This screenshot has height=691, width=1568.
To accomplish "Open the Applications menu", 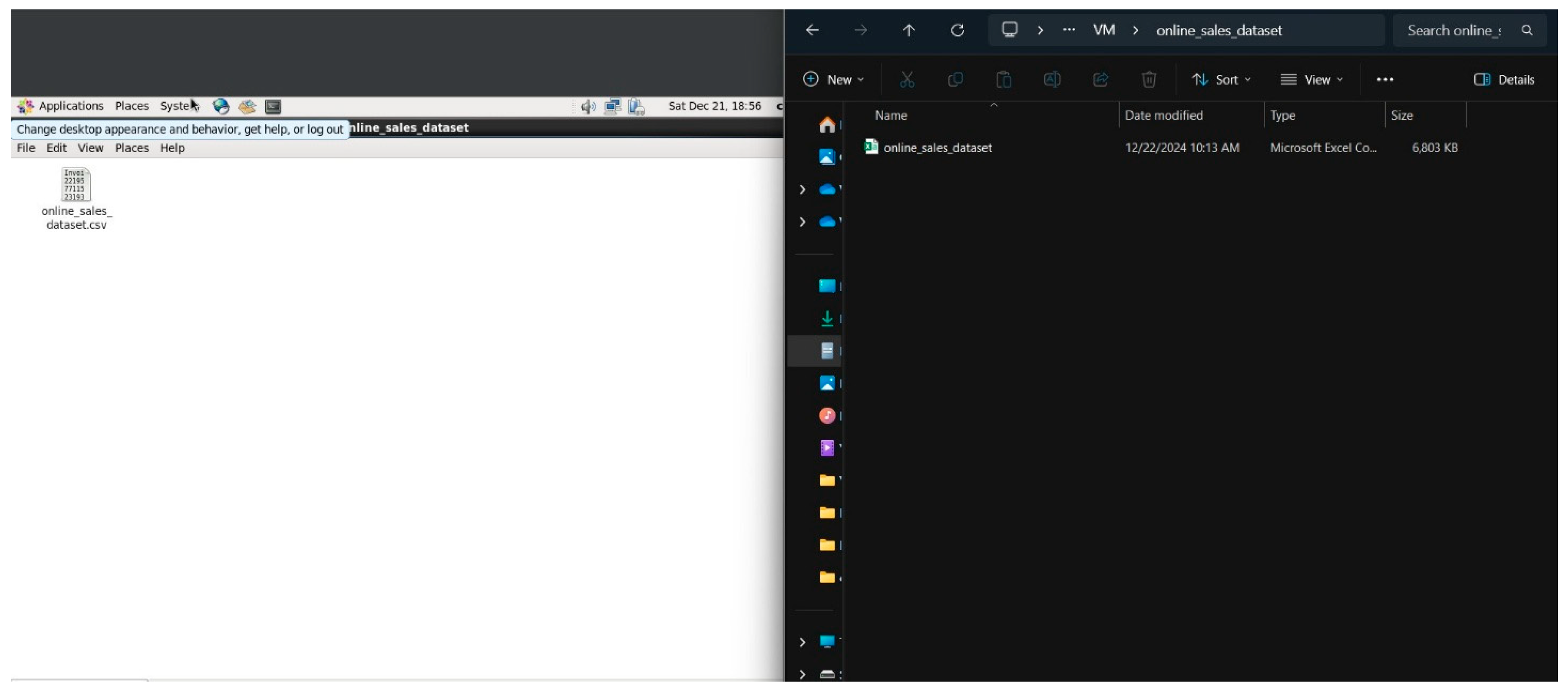I will [71, 106].
